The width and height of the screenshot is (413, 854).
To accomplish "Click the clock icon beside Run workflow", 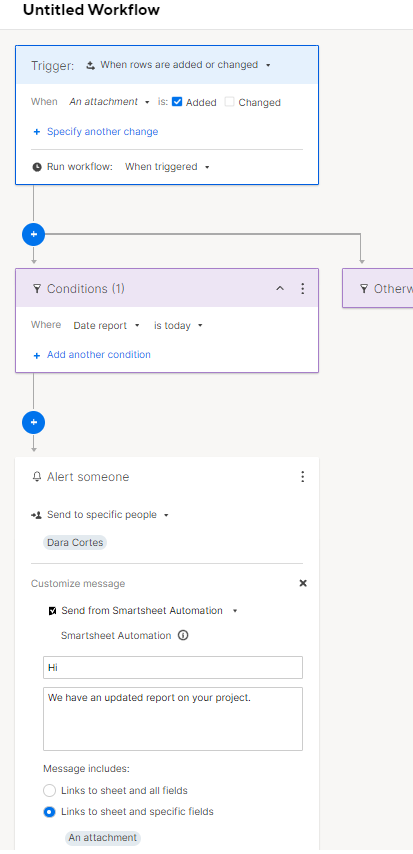I will tap(37, 167).
